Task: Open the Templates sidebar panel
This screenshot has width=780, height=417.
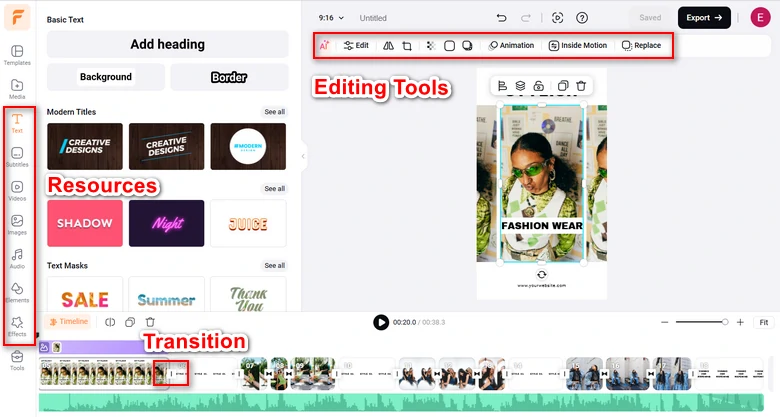Action: click(17, 55)
